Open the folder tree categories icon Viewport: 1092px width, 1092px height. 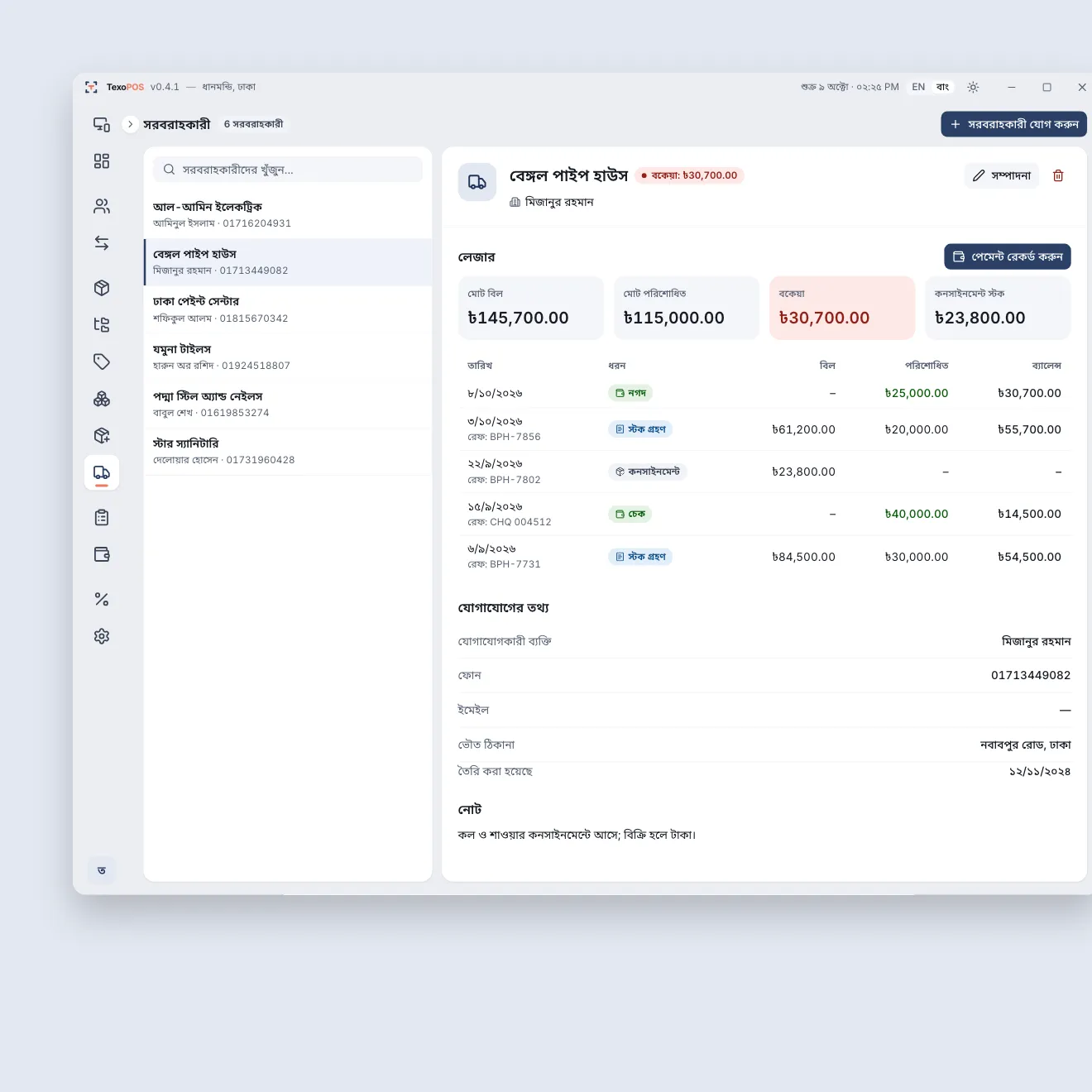(102, 324)
